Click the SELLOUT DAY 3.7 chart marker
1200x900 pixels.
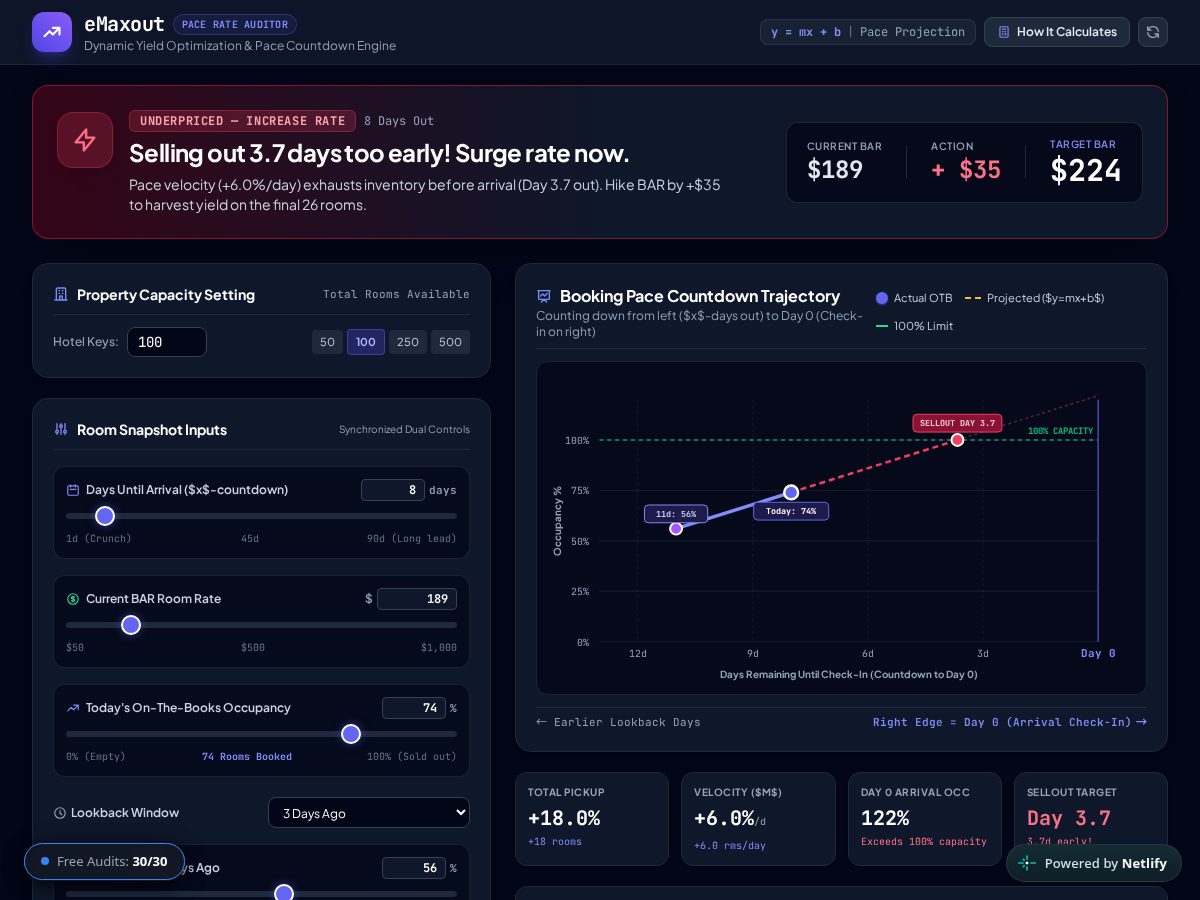click(957, 423)
